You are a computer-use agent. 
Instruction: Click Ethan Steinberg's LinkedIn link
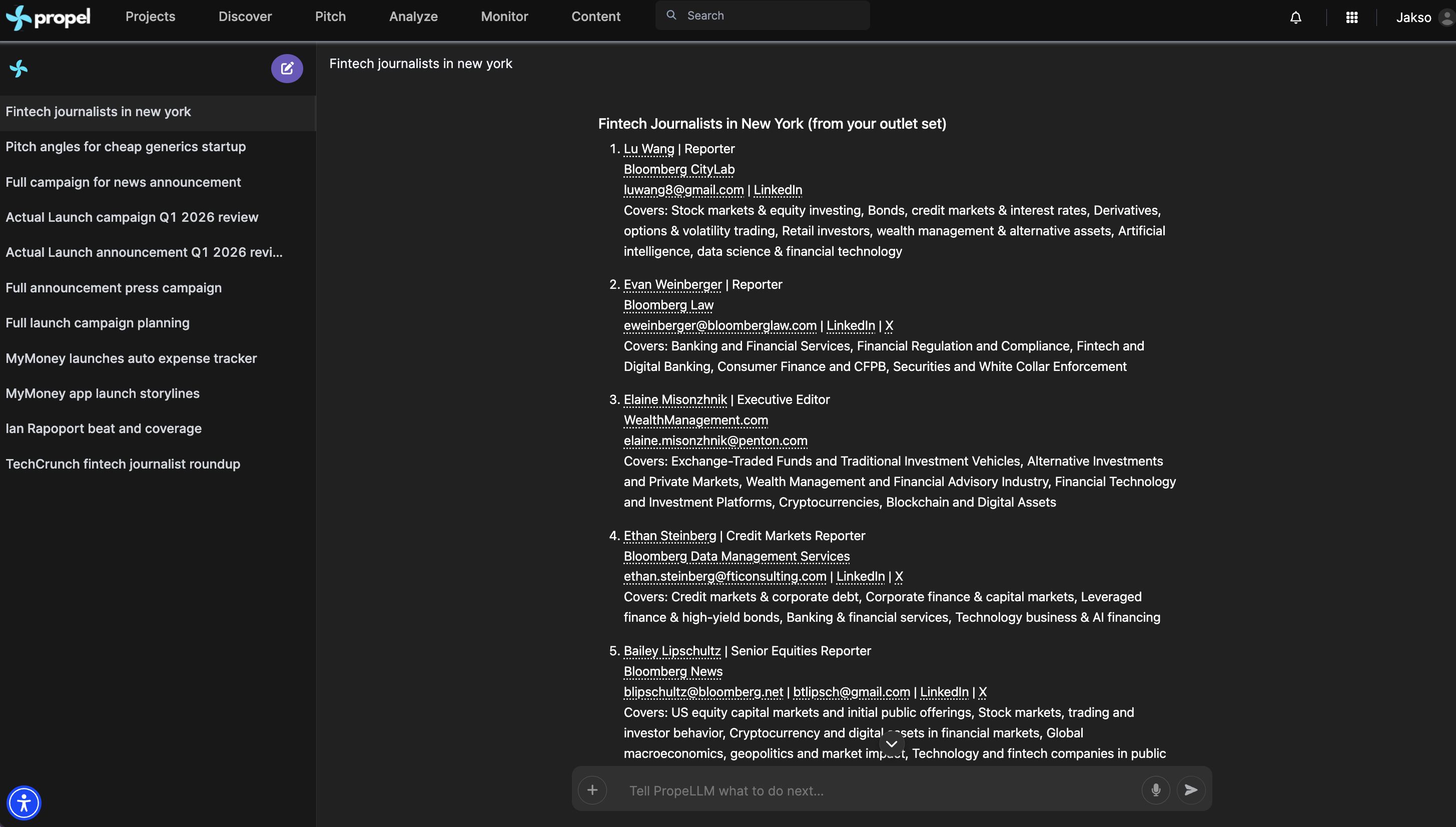pyautogui.click(x=860, y=577)
